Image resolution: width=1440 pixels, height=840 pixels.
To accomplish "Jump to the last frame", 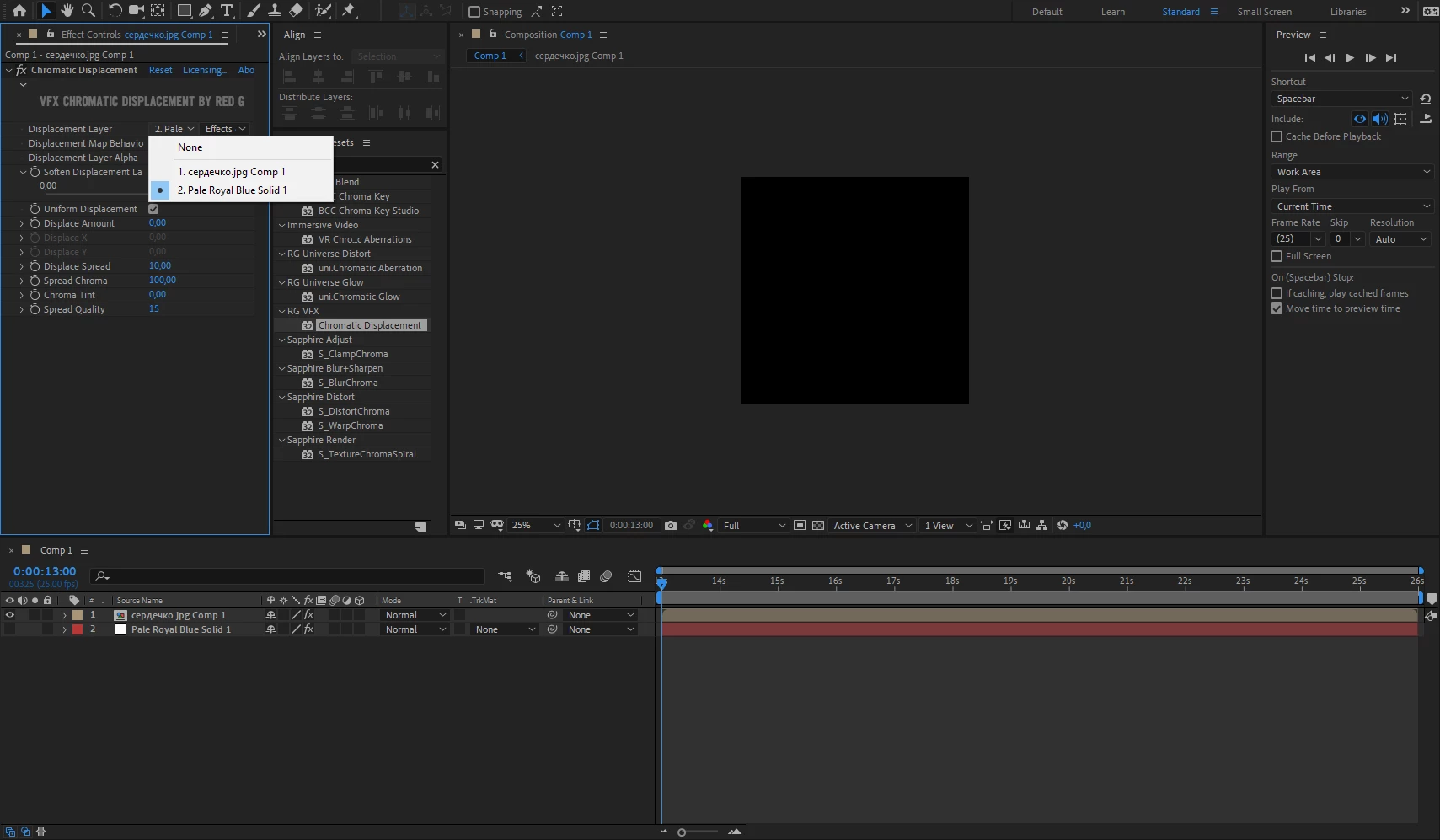I will pyautogui.click(x=1391, y=57).
